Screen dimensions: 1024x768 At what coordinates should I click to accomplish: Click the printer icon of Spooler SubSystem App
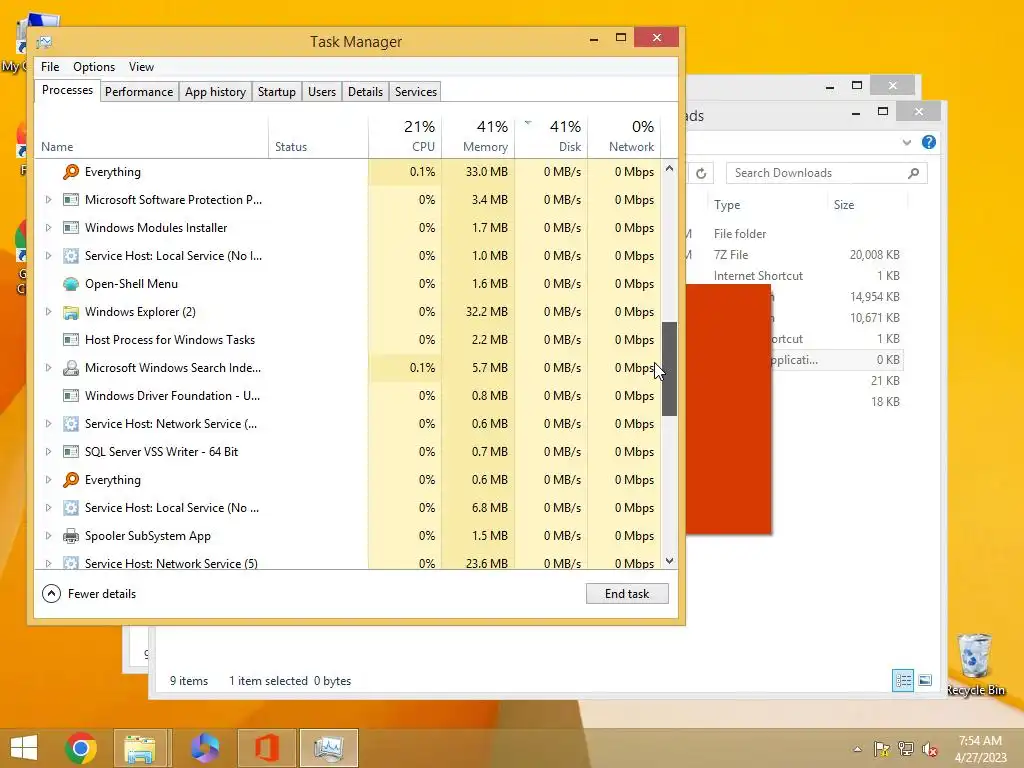pyautogui.click(x=71, y=536)
